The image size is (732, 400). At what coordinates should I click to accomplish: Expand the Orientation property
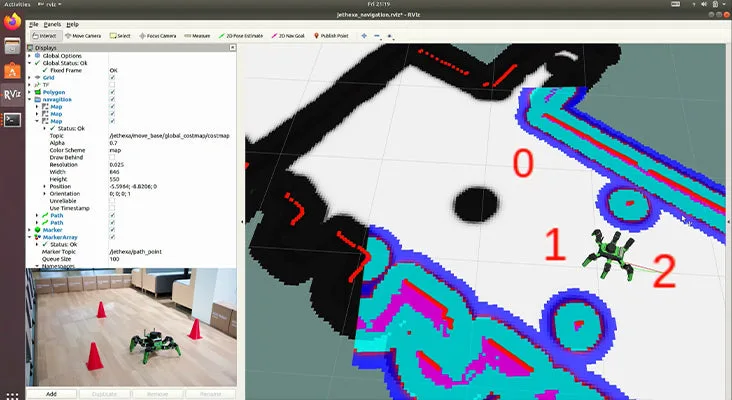coord(45,194)
